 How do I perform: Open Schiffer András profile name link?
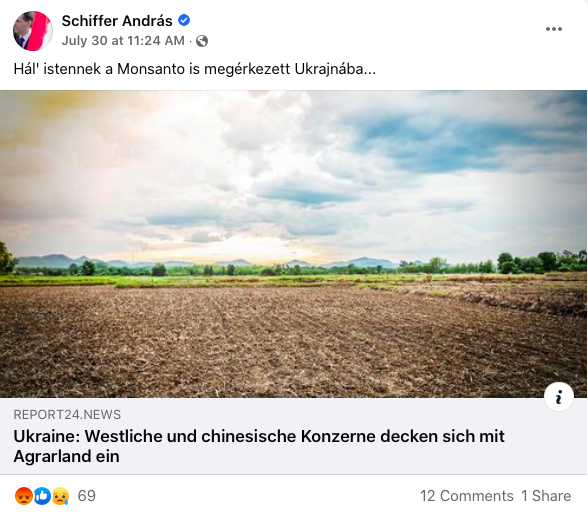[117, 21]
